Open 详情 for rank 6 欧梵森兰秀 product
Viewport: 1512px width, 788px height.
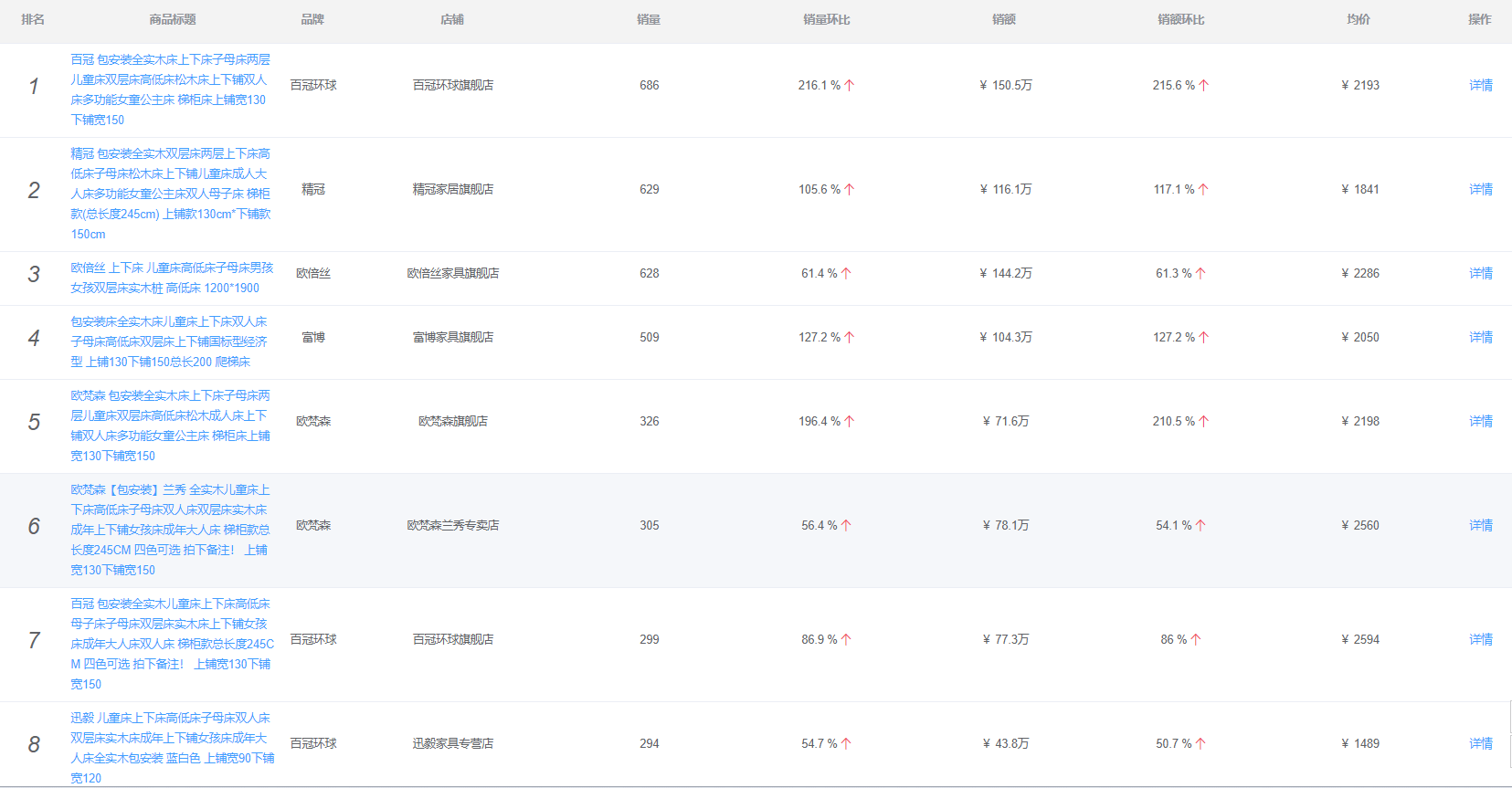(x=1481, y=525)
